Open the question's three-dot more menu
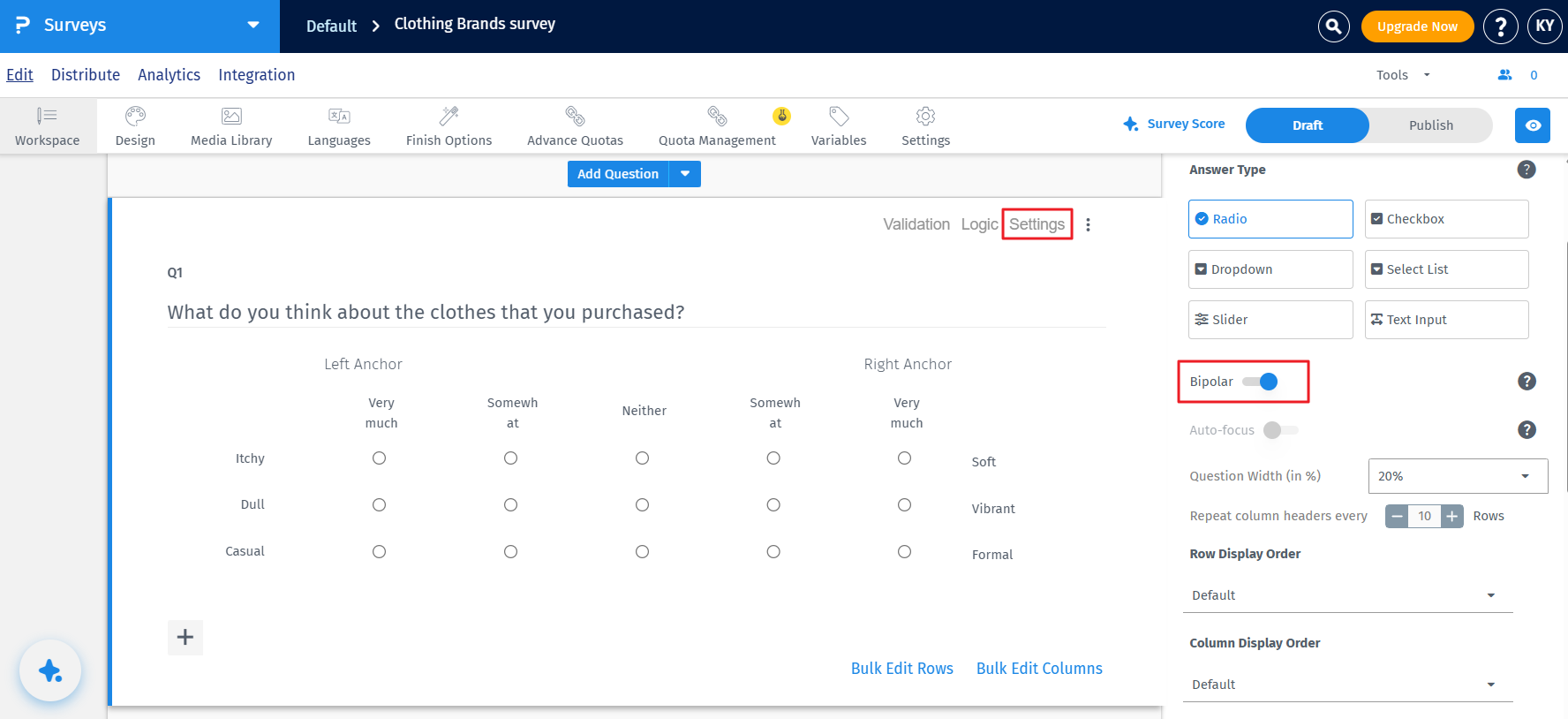The height and width of the screenshot is (719, 1568). tap(1089, 225)
